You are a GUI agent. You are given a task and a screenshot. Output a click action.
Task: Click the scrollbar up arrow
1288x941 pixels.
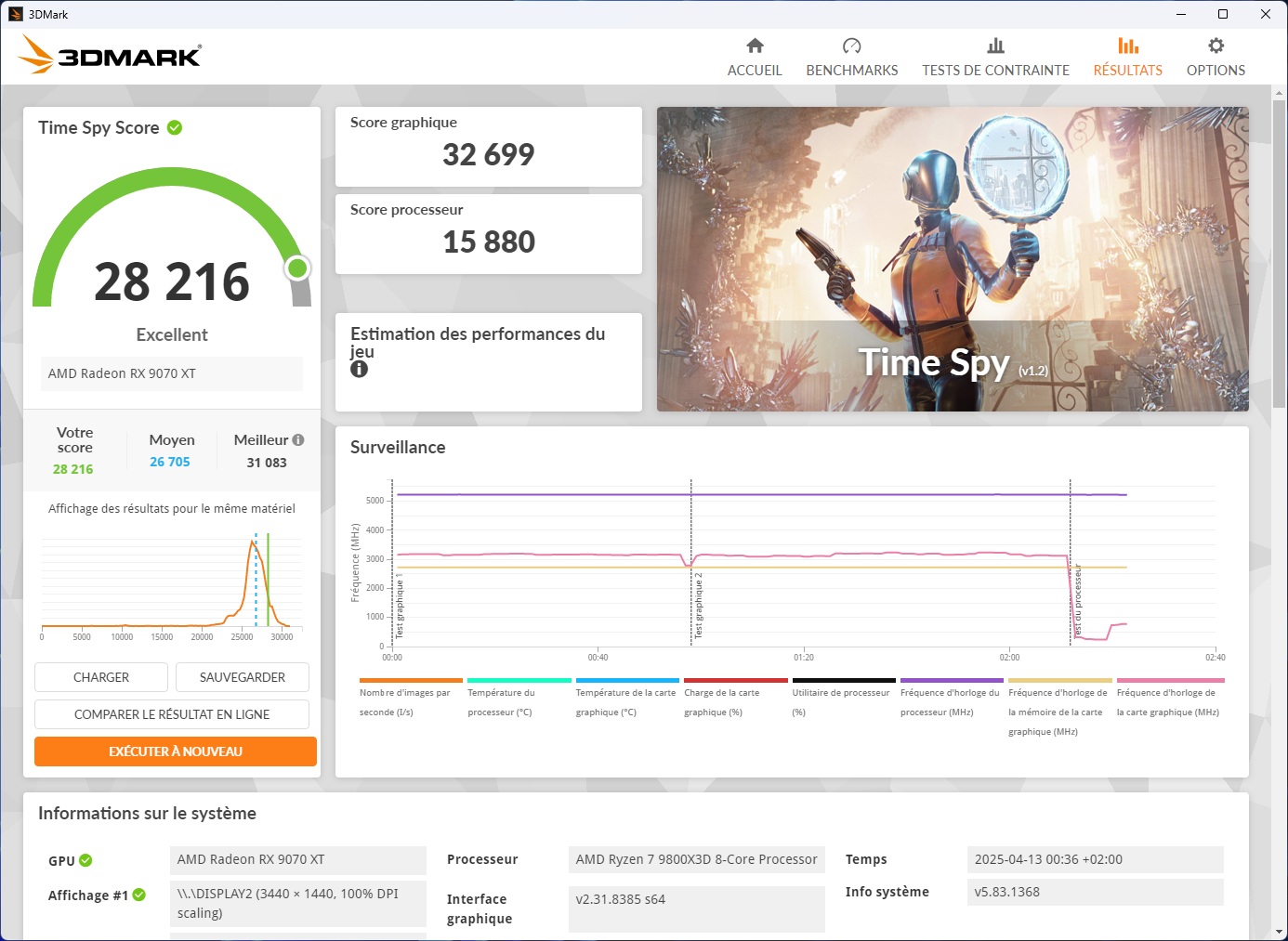coord(1279,93)
